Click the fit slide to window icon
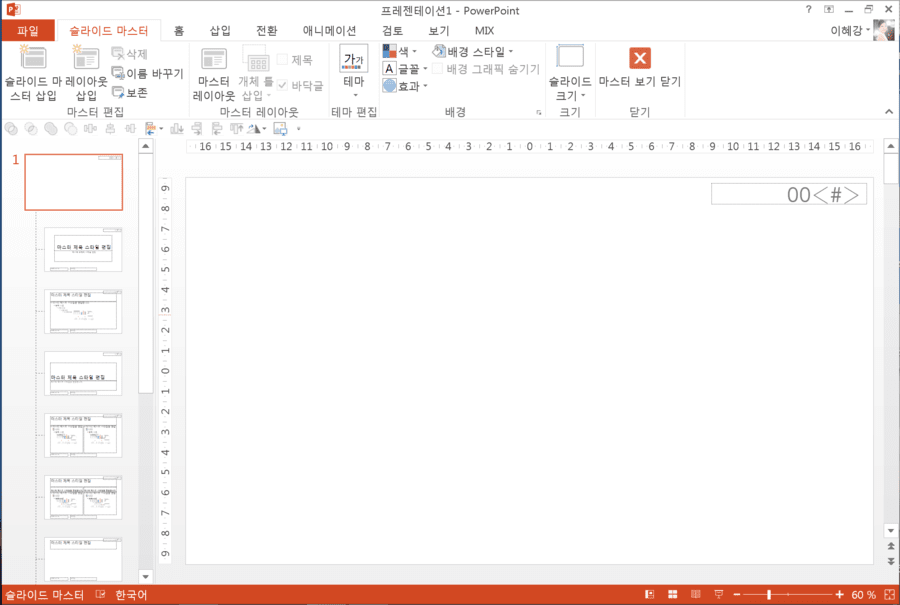Screen dimensions: 900x605 [889, 595]
